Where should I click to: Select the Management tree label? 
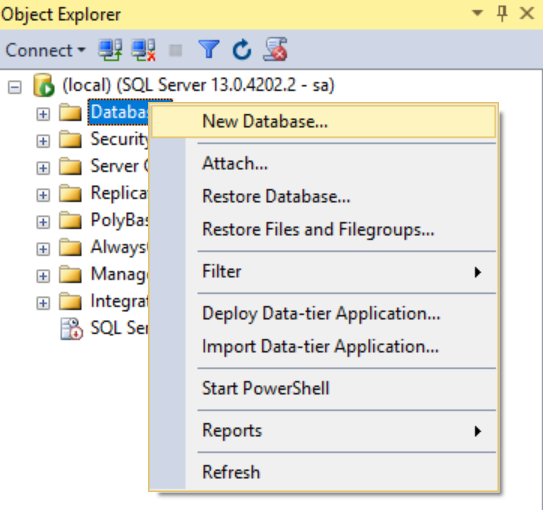[119, 274]
